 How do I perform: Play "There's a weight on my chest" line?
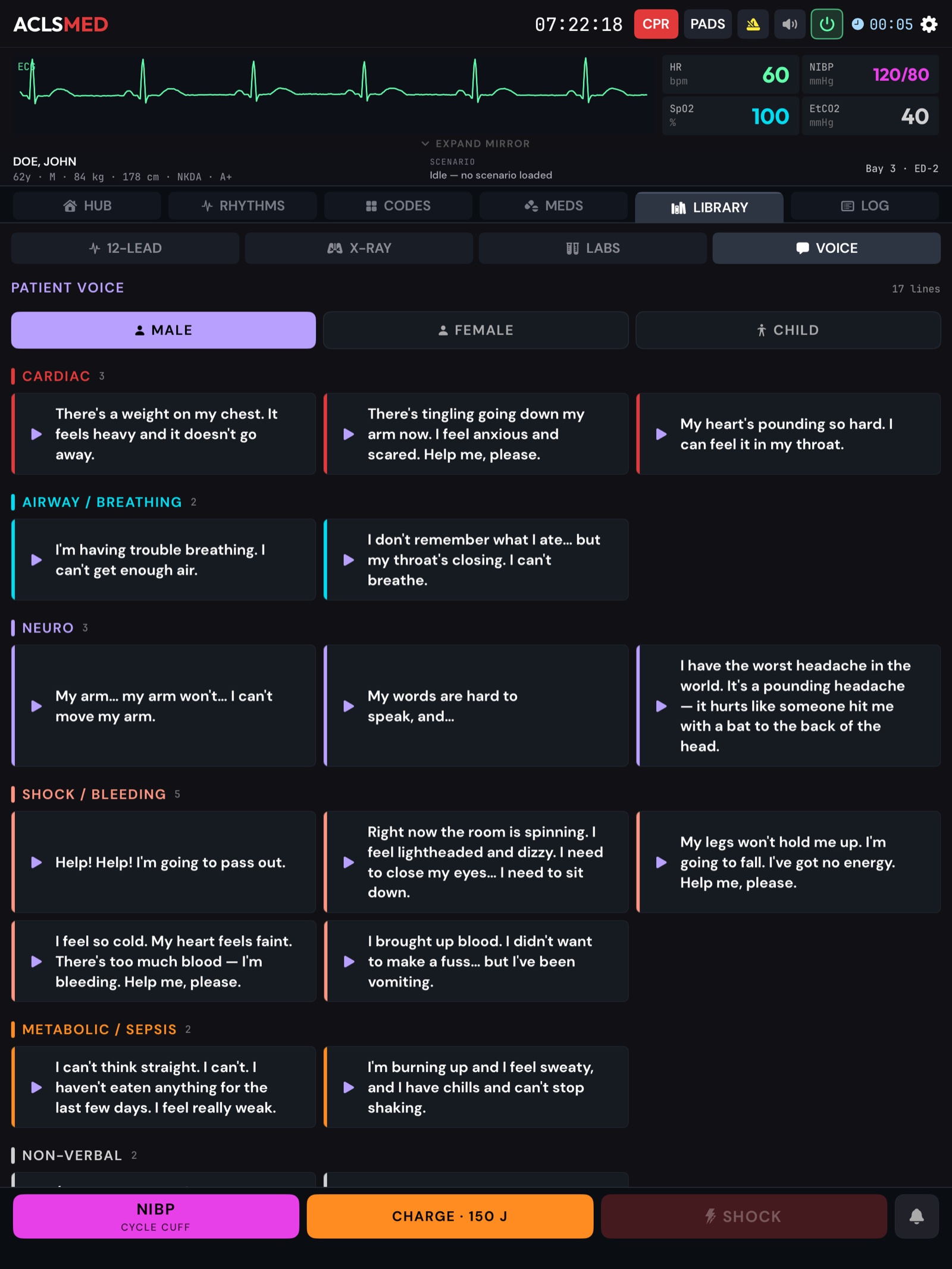click(x=164, y=434)
